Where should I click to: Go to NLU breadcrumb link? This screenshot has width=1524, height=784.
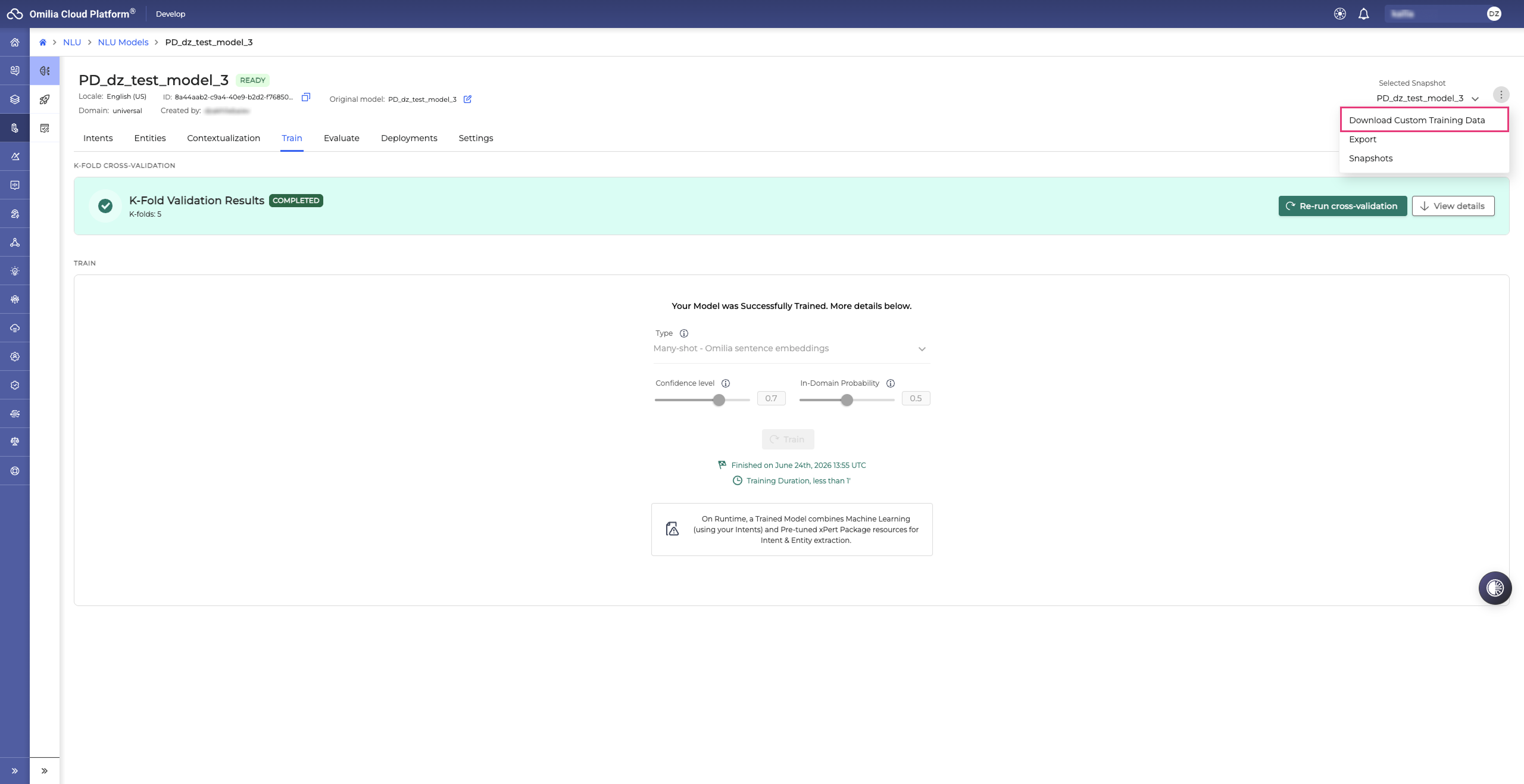(x=72, y=42)
